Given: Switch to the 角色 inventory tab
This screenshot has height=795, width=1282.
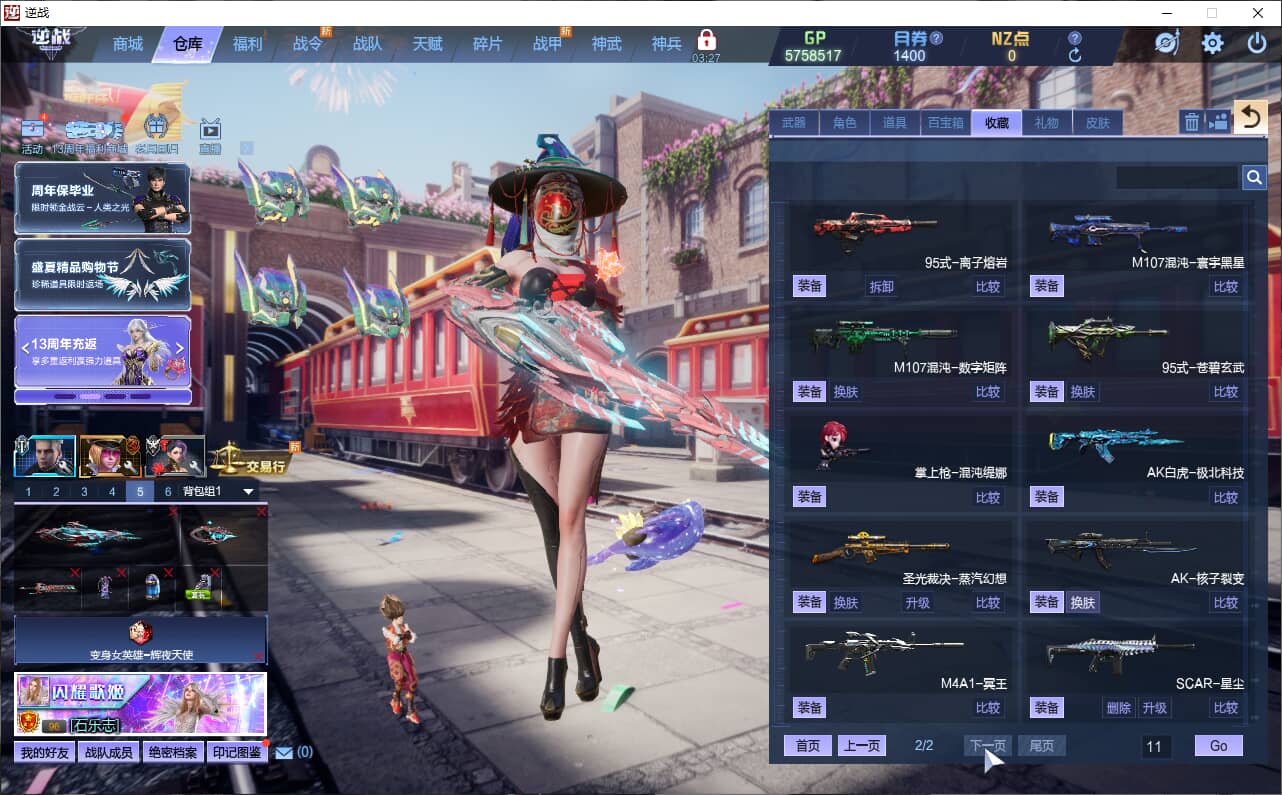Looking at the screenshot, I should (x=845, y=123).
